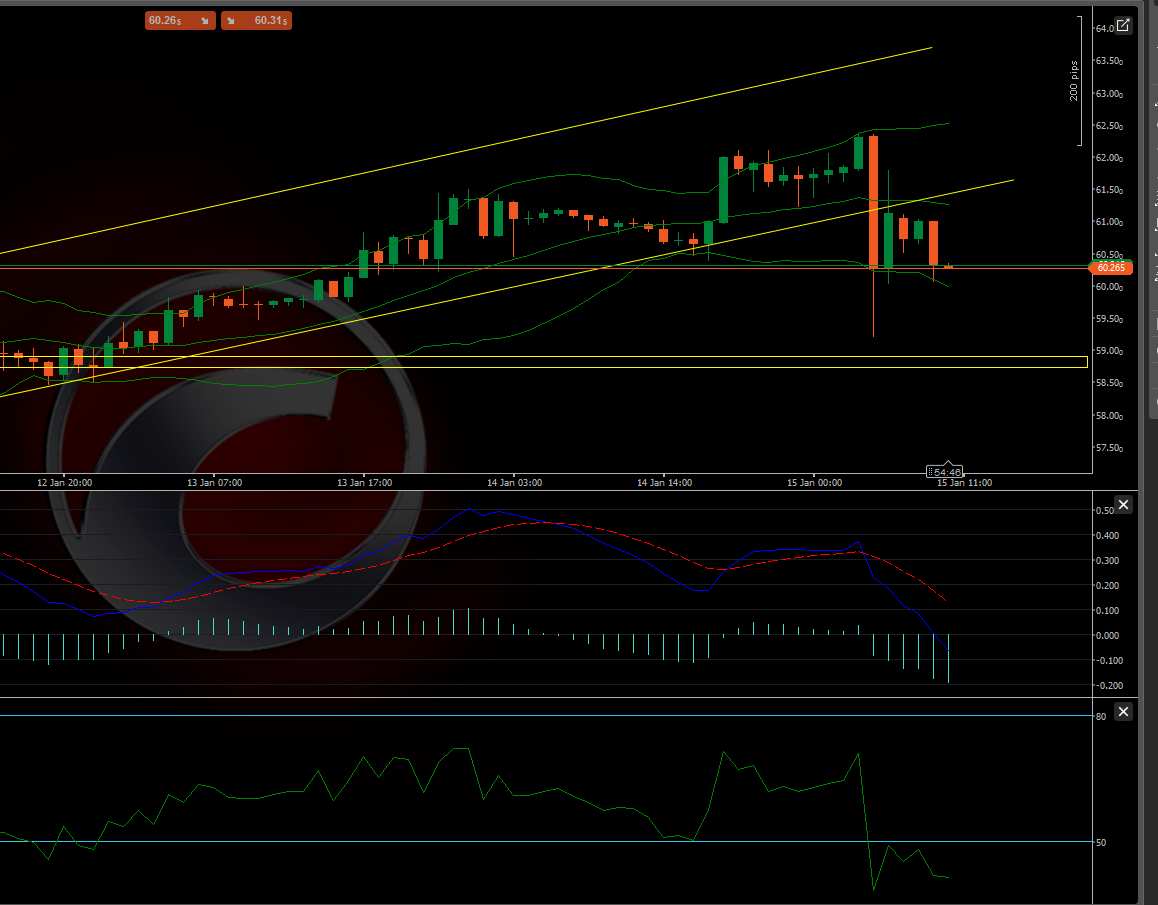Click the 60.265 current price marker
This screenshot has height=905, width=1158.
point(1111,267)
